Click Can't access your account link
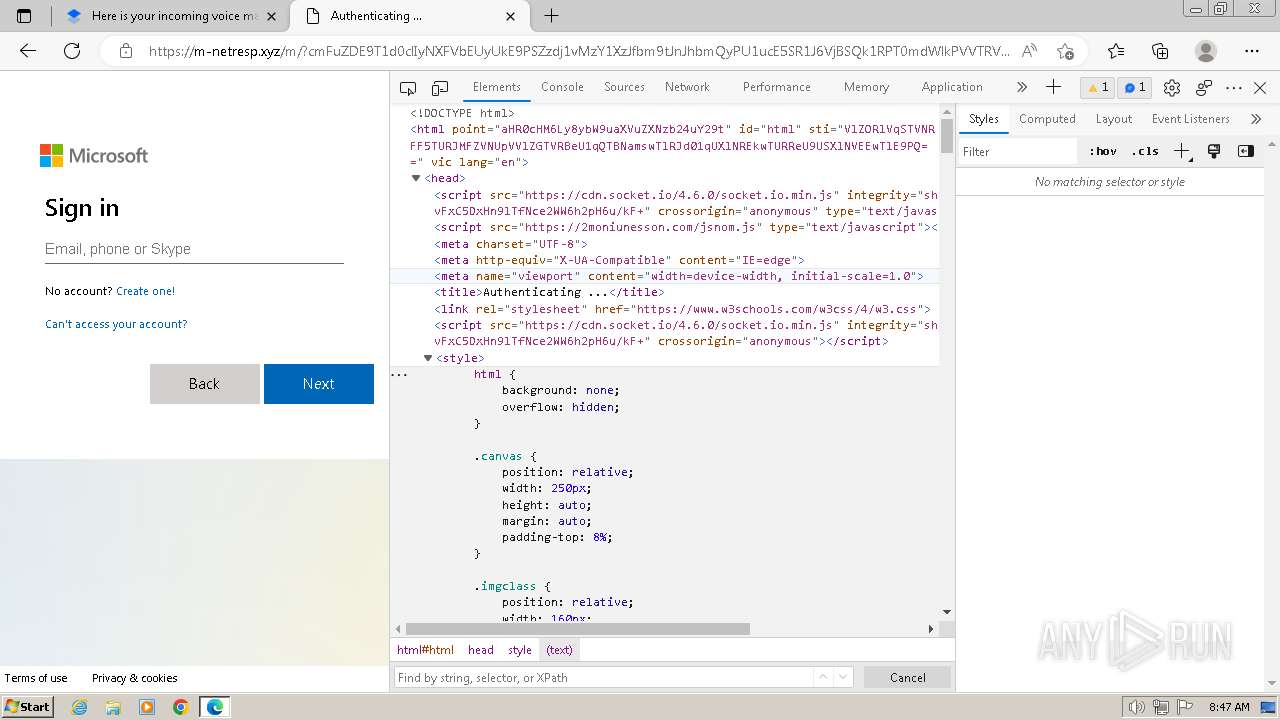 [116, 324]
